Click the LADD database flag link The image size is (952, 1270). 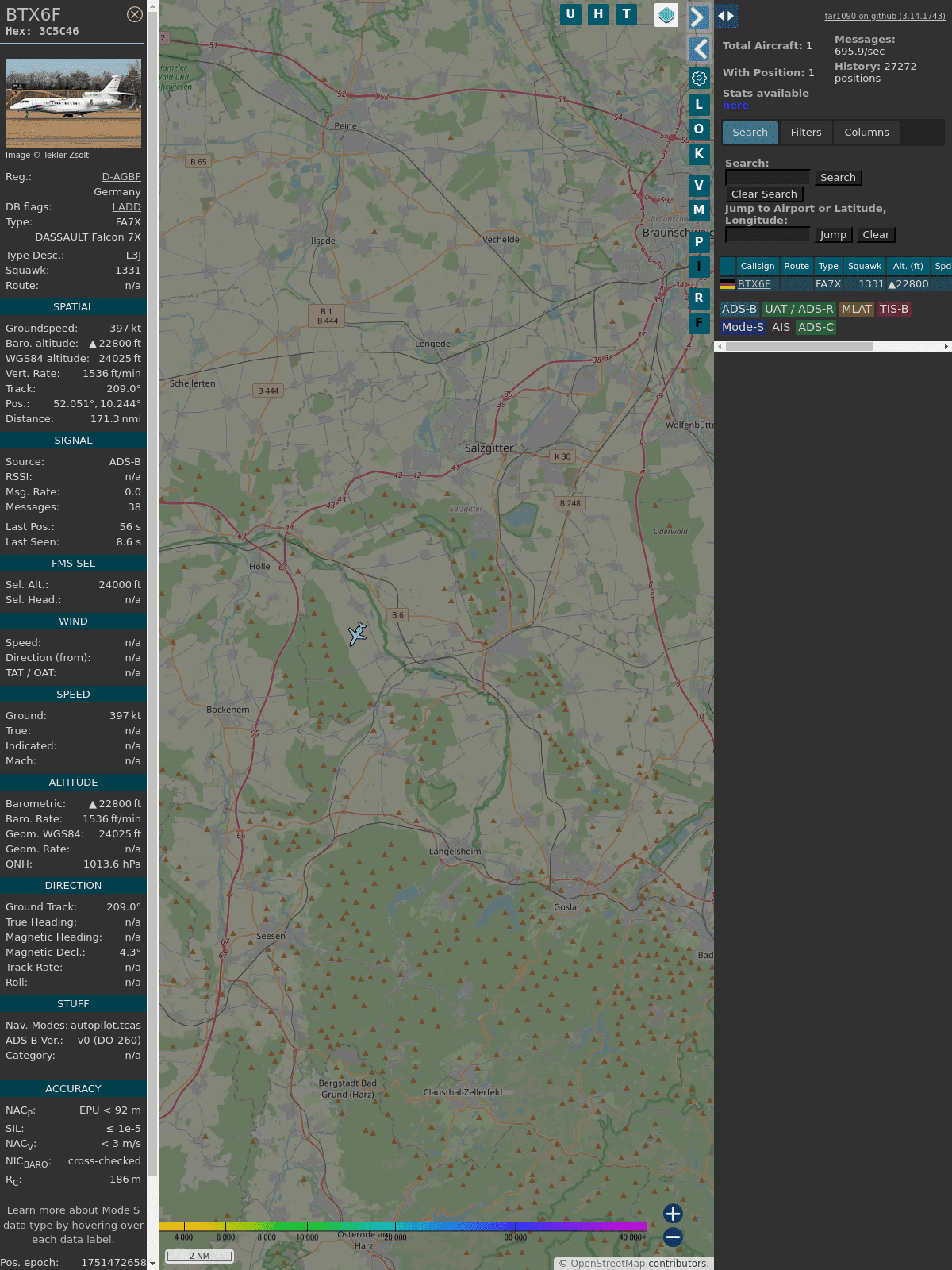(127, 207)
